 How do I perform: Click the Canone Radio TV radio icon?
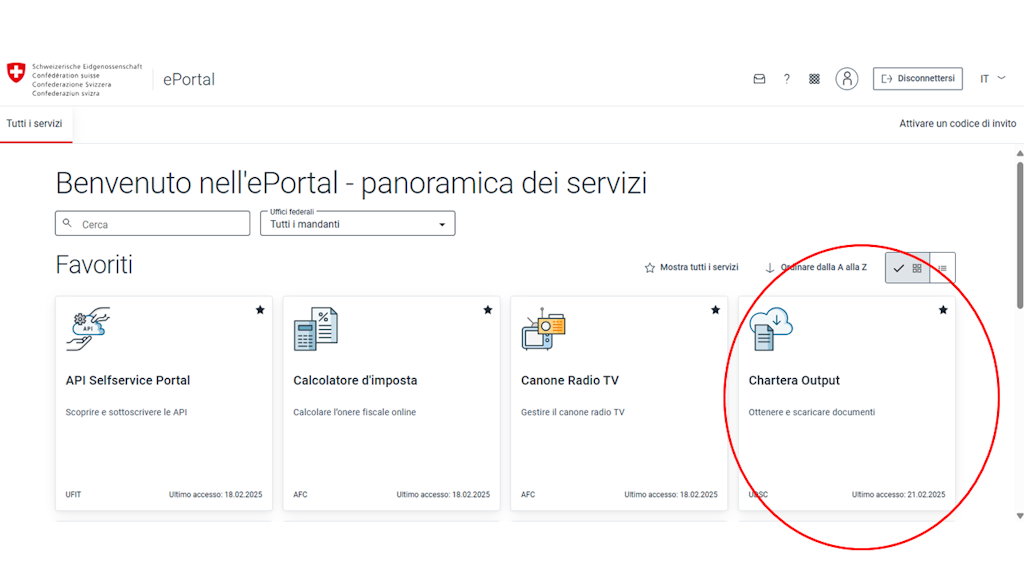coord(543,328)
